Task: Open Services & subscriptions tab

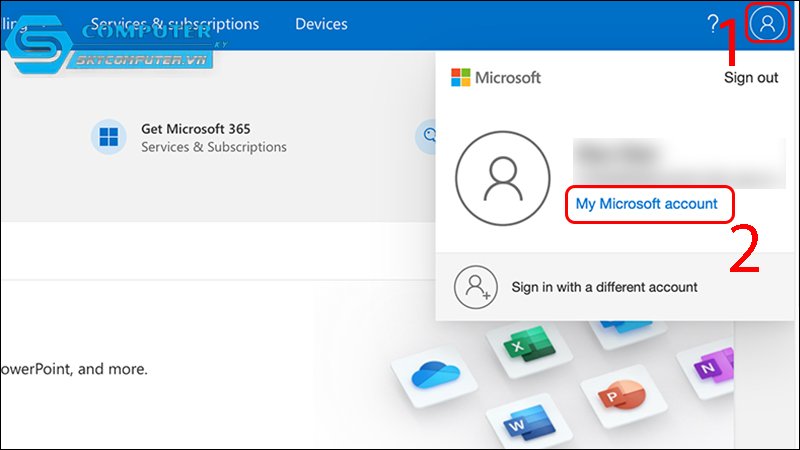Action: coord(175,24)
